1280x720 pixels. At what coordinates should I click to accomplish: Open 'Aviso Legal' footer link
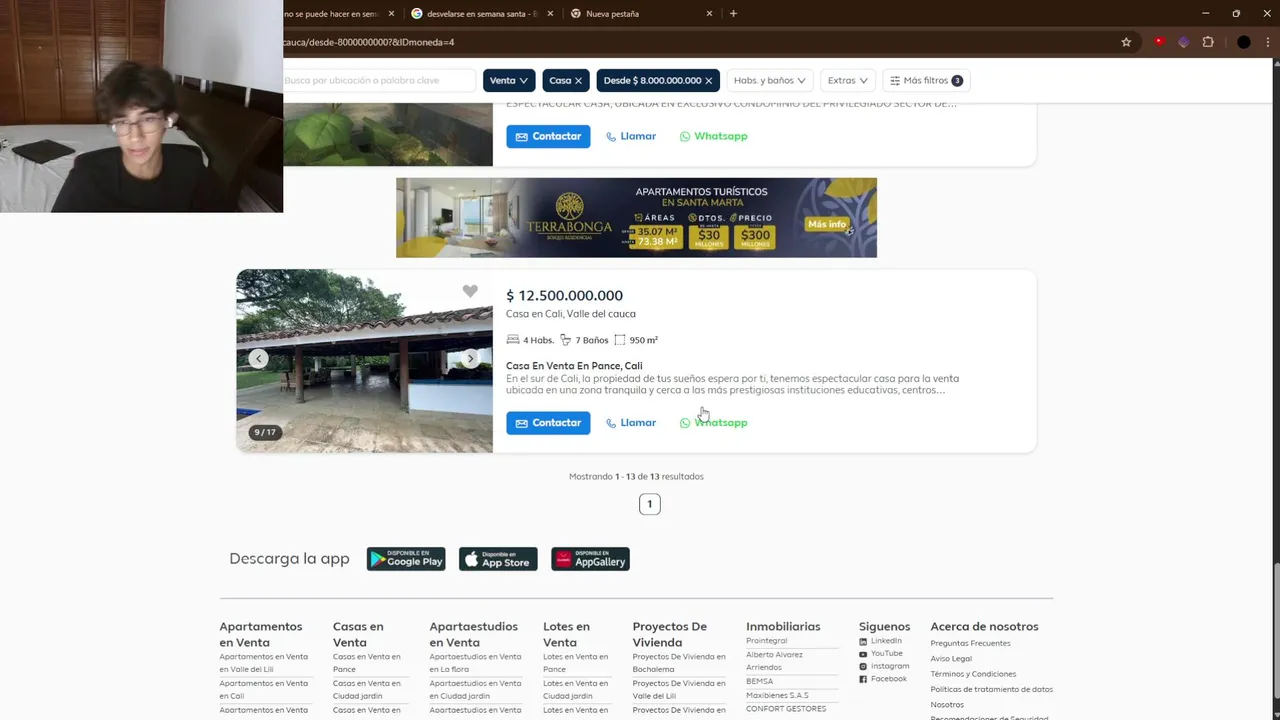click(951, 659)
